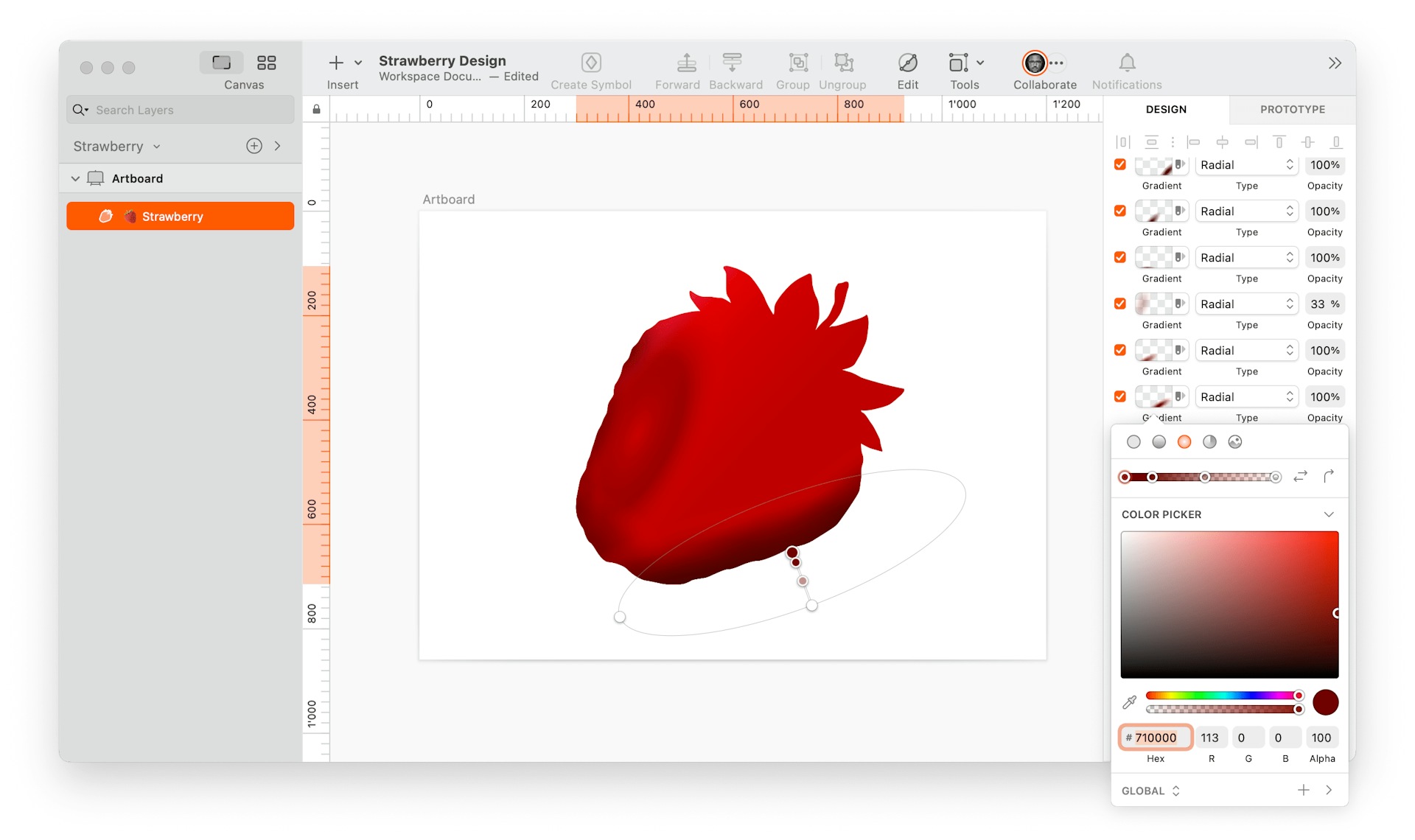Align layer to right edge
This screenshot has width=1415, height=840.
pos(1251,142)
